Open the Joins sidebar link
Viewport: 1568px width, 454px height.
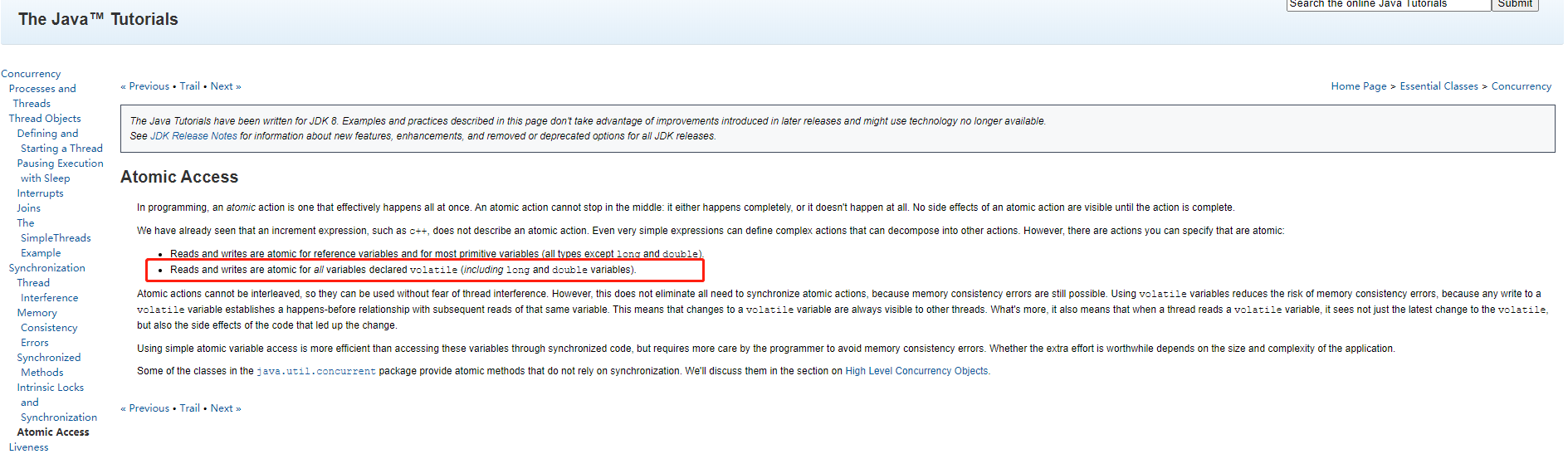point(28,208)
